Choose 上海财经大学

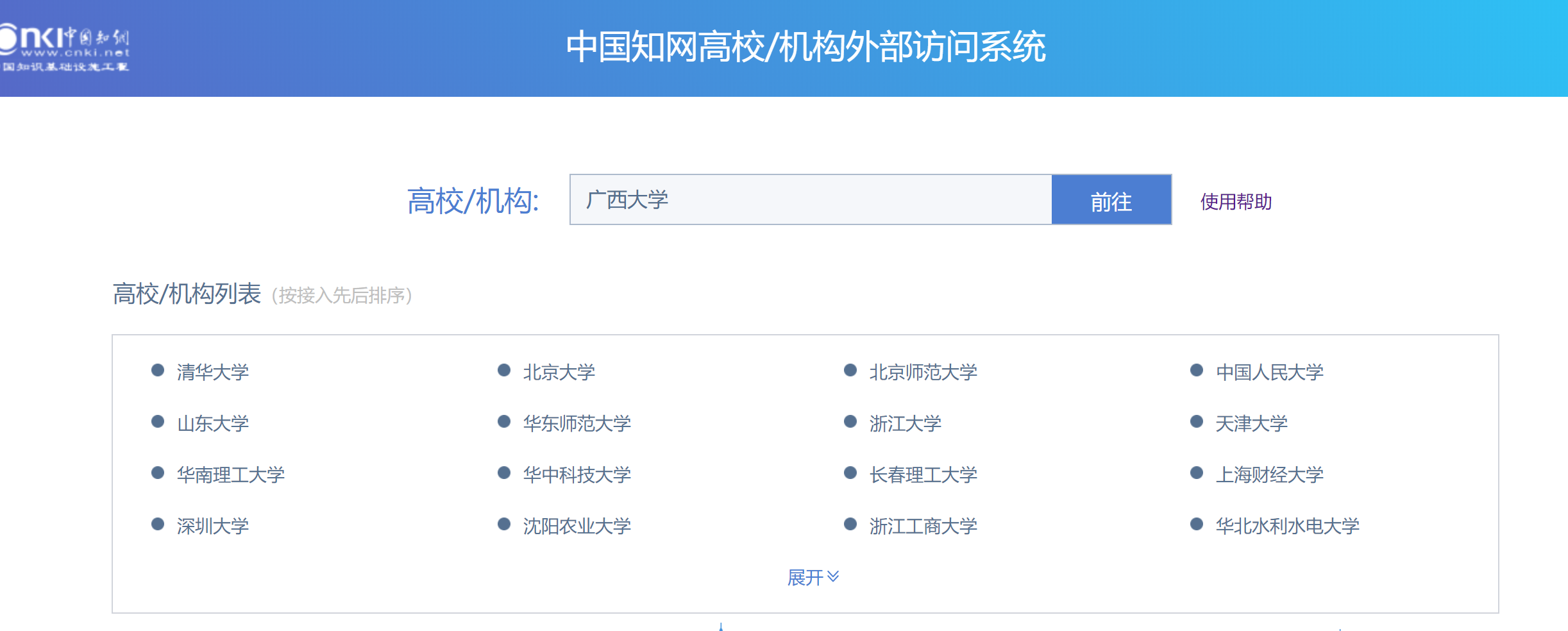[x=1270, y=475]
